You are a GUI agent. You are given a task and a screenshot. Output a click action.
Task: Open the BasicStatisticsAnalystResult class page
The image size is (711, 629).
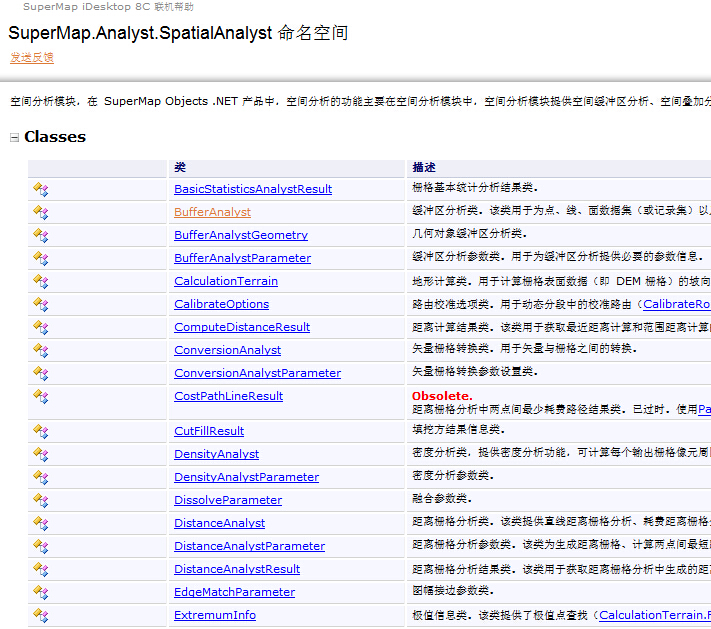click(253, 189)
